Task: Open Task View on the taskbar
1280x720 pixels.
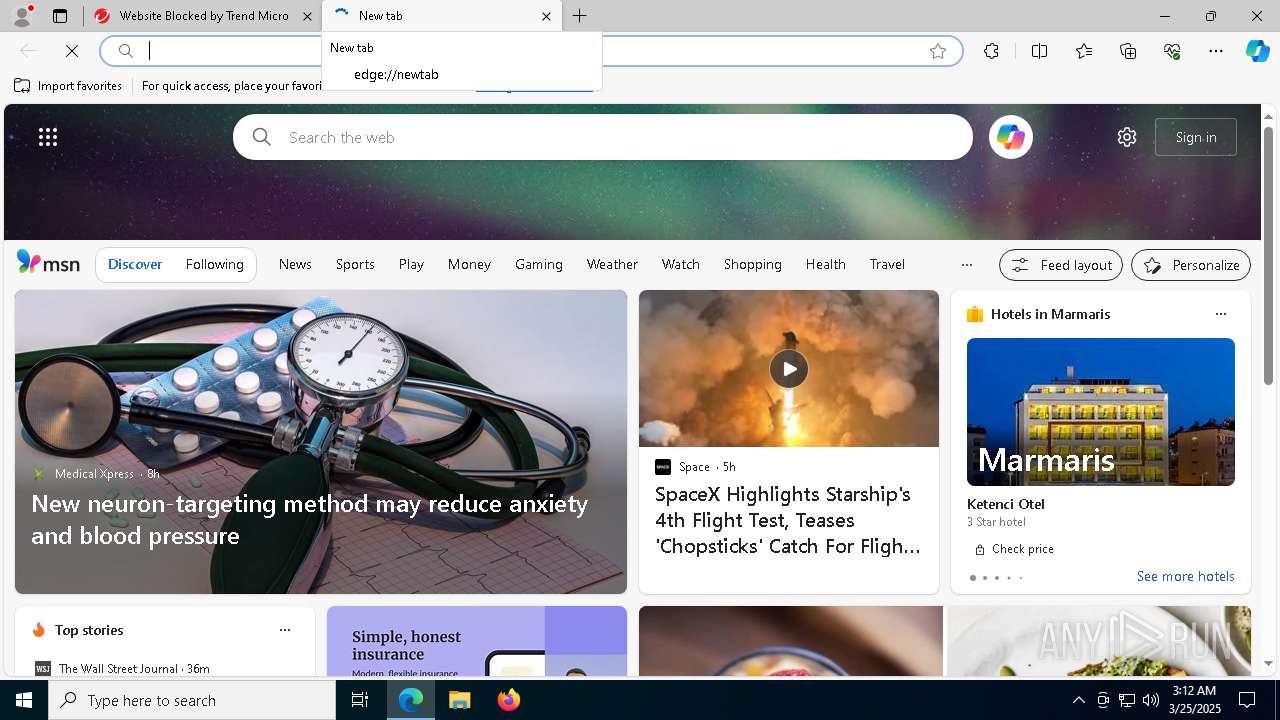Action: pos(360,700)
